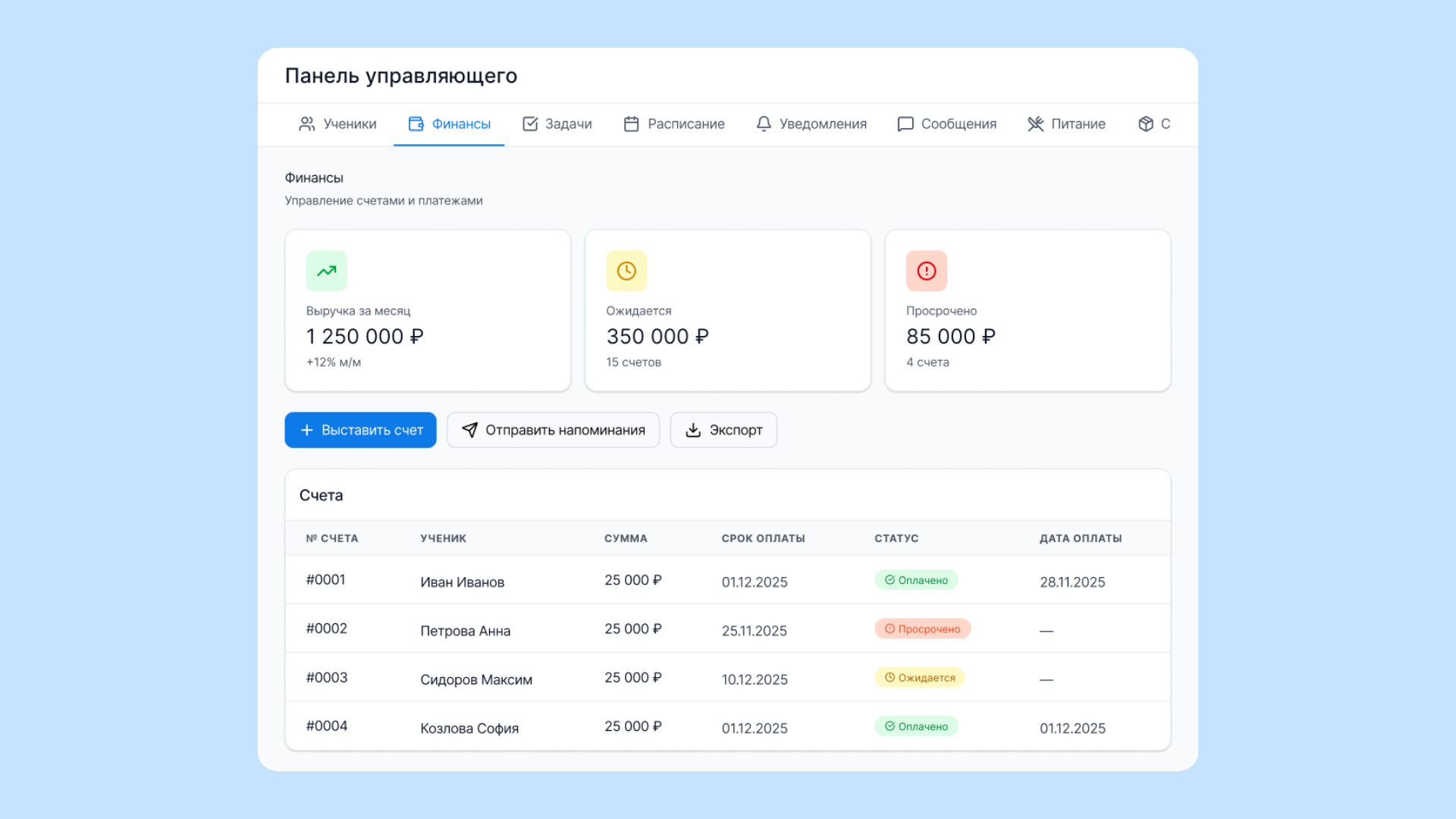Image resolution: width=1456 pixels, height=819 pixels.
Task: Click the Просрочено status badge for #0002
Action: pos(922,629)
